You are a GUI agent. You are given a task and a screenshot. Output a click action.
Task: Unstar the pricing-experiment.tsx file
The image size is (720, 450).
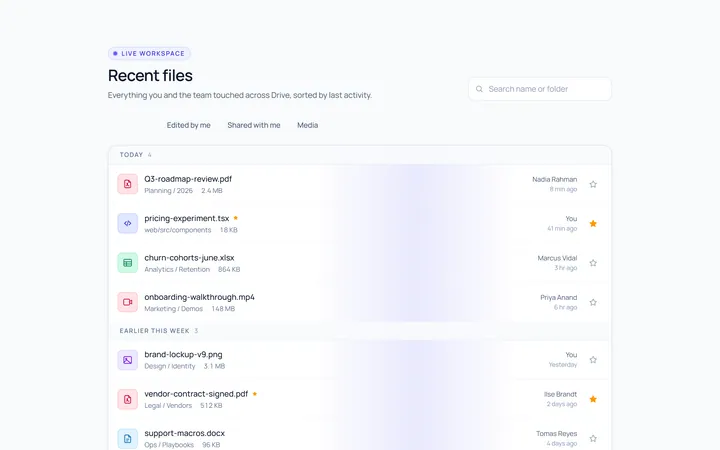[593, 224]
